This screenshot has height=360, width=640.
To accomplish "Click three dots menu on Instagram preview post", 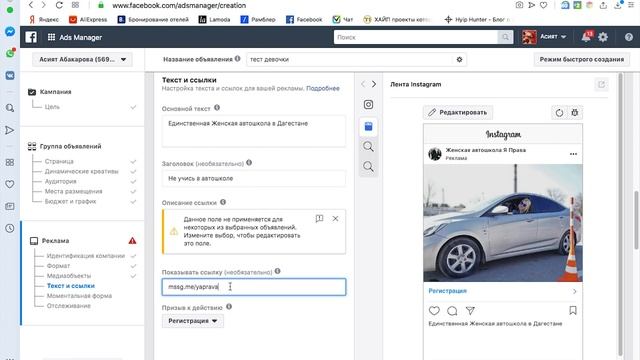I will coord(573,154).
